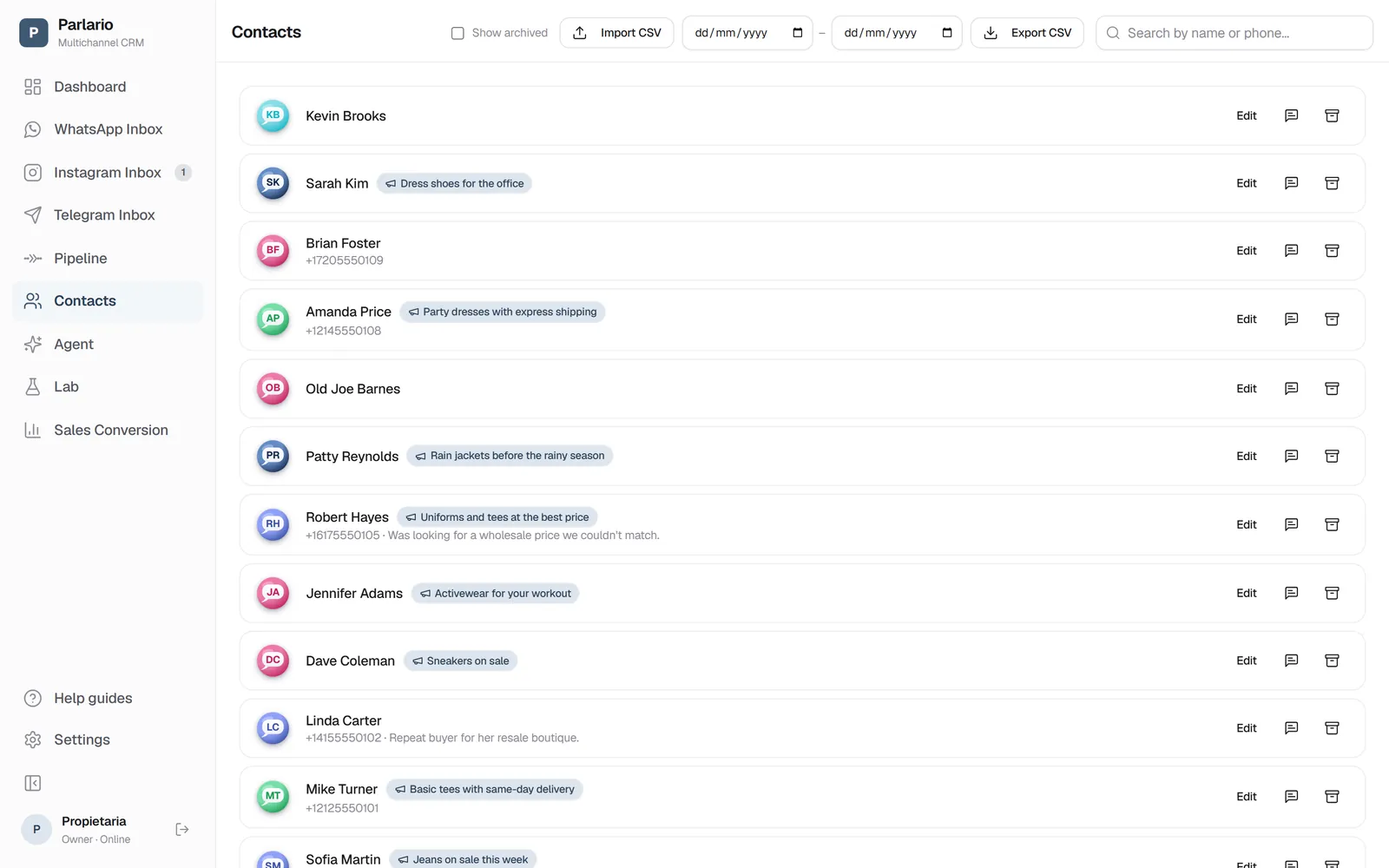The image size is (1389, 868).
Task: Click Amanda Price's AP avatar
Action: (273, 319)
